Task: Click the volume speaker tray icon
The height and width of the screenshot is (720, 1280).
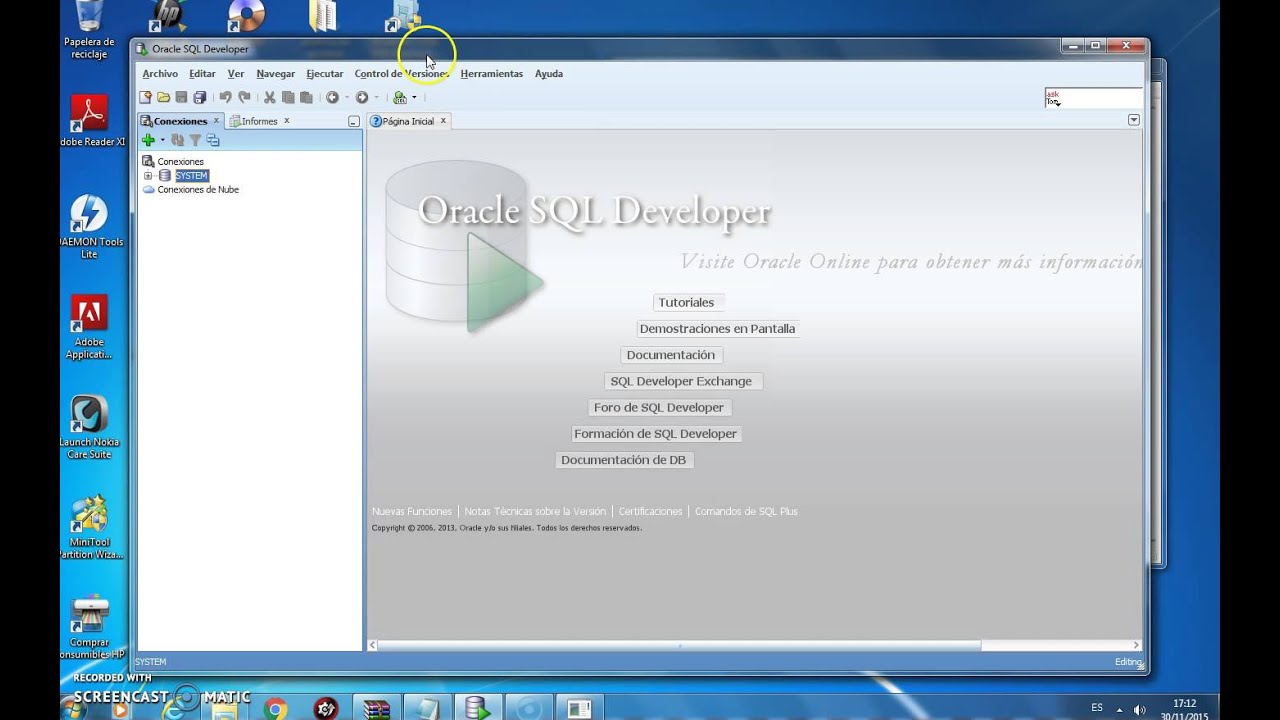Action: (1140, 709)
